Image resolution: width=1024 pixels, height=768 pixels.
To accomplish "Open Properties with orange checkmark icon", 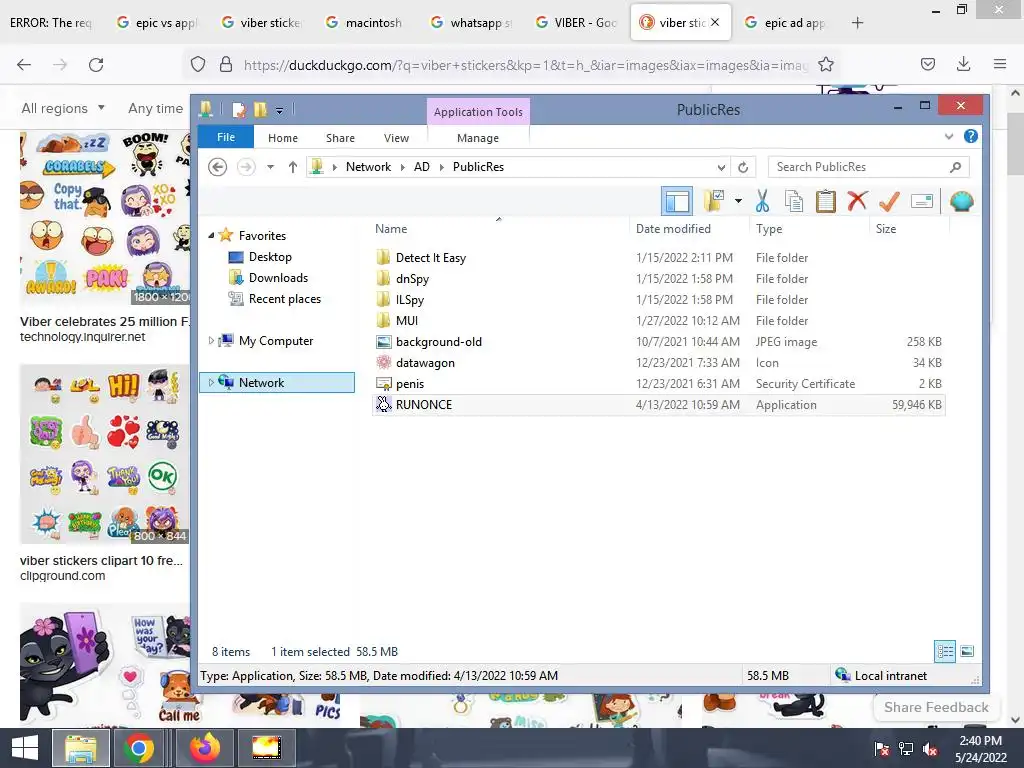I will (x=889, y=201).
